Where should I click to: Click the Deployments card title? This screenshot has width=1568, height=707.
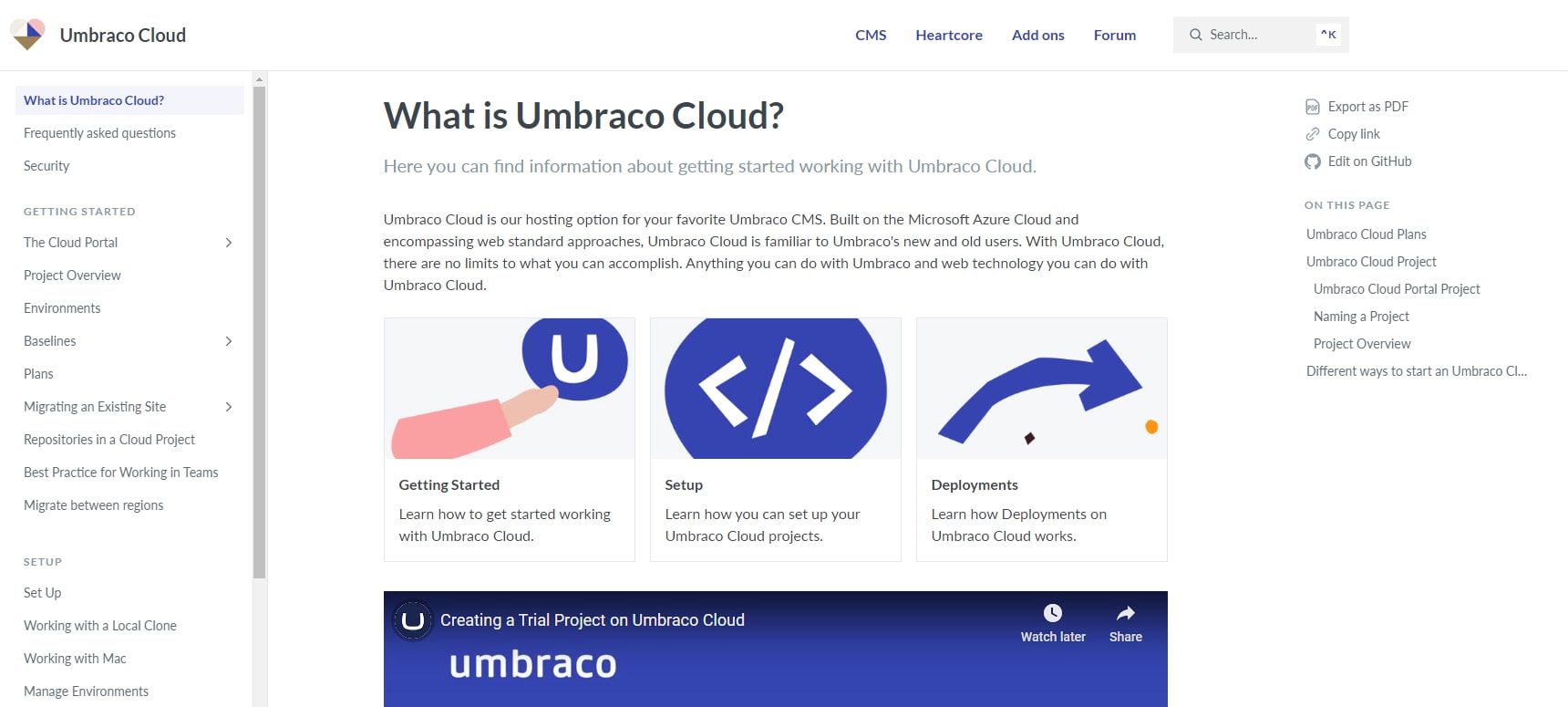click(x=975, y=485)
